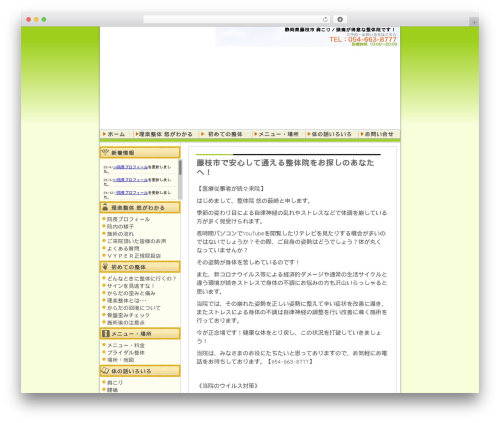
Task: Open the wide second item in top navigation bar
Action: coord(166,134)
